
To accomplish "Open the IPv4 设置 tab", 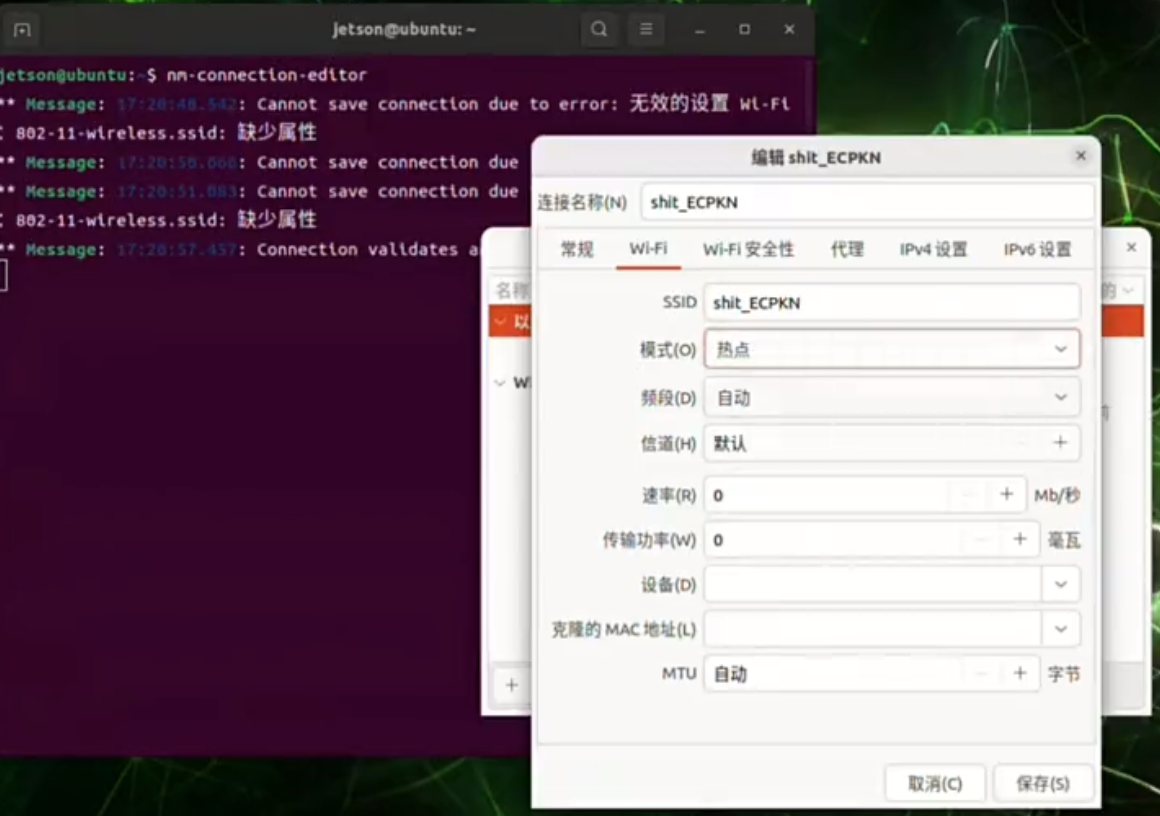I will click(933, 249).
